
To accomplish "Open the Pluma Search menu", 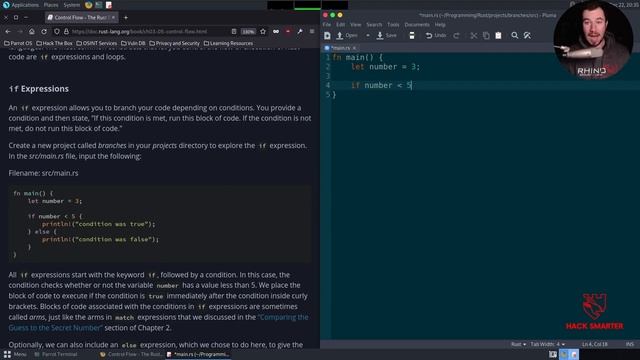I will pyautogui.click(x=374, y=25).
